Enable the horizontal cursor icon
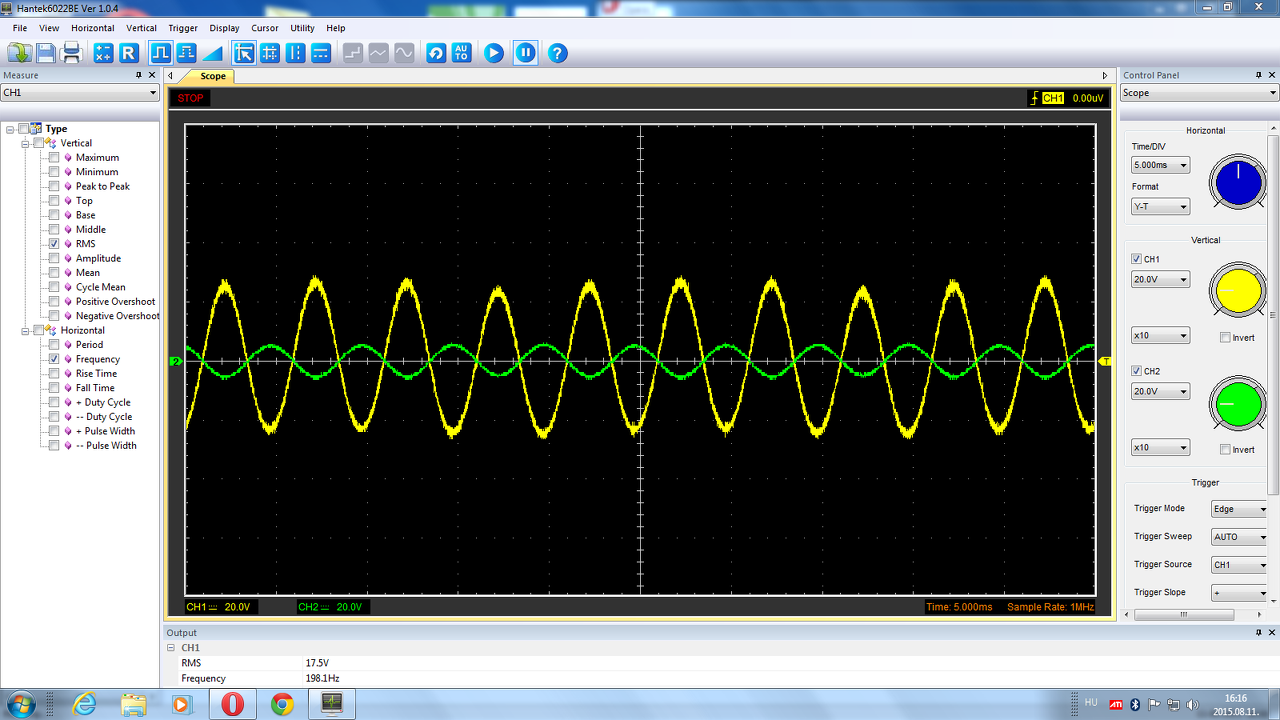 pyautogui.click(x=321, y=53)
